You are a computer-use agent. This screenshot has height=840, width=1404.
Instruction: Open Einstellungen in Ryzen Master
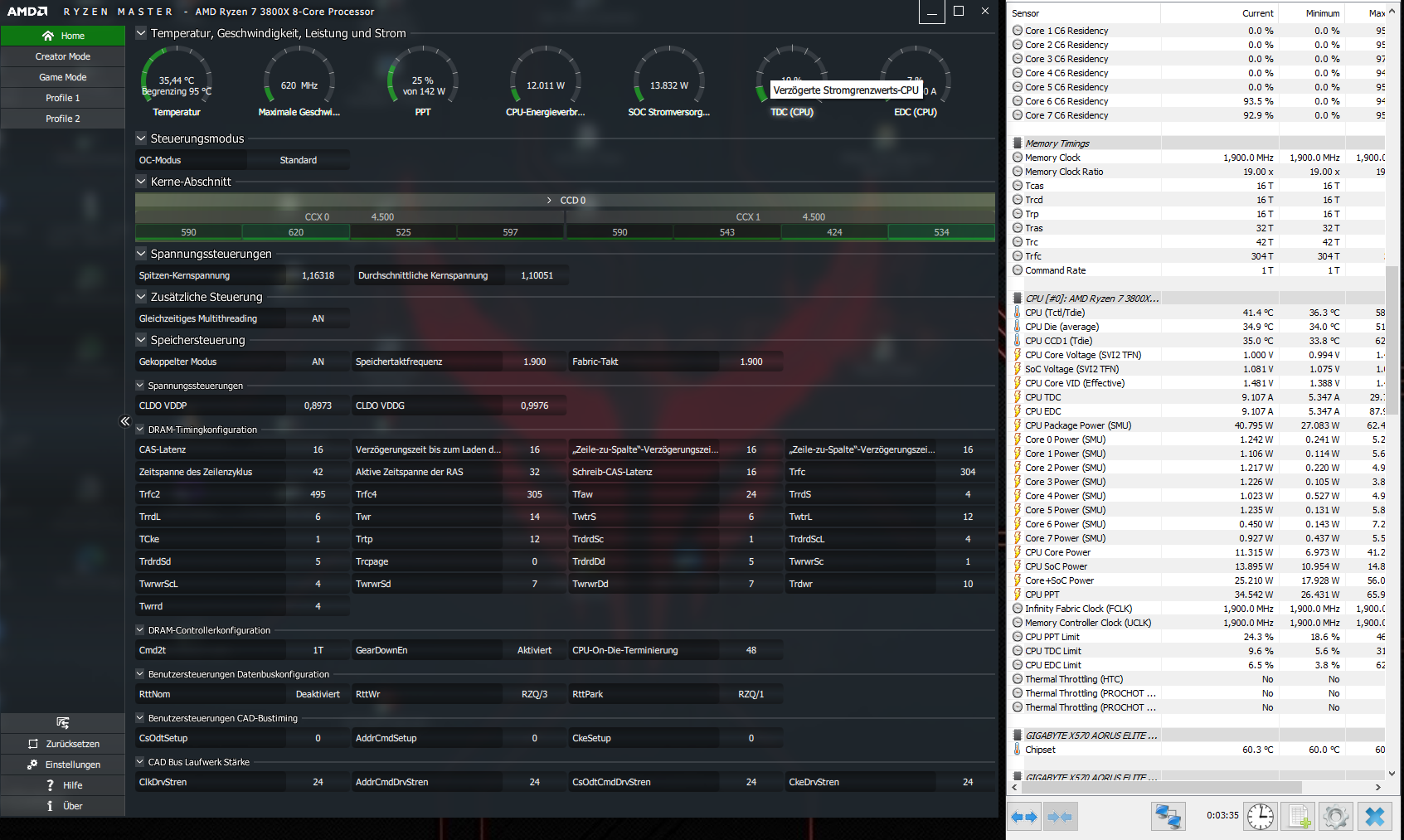click(63, 765)
